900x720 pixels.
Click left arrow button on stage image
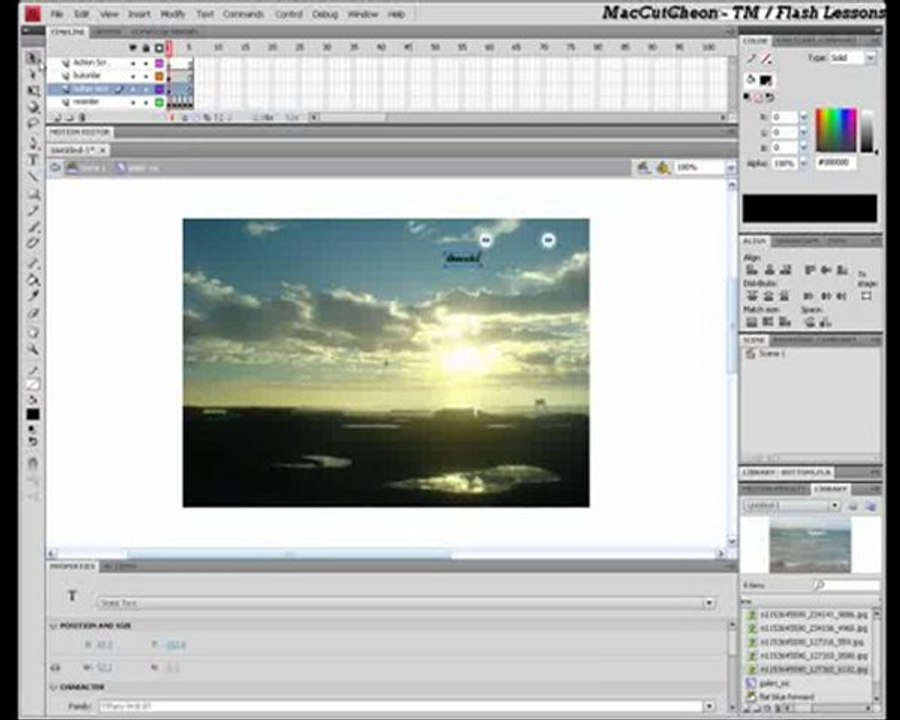486,240
